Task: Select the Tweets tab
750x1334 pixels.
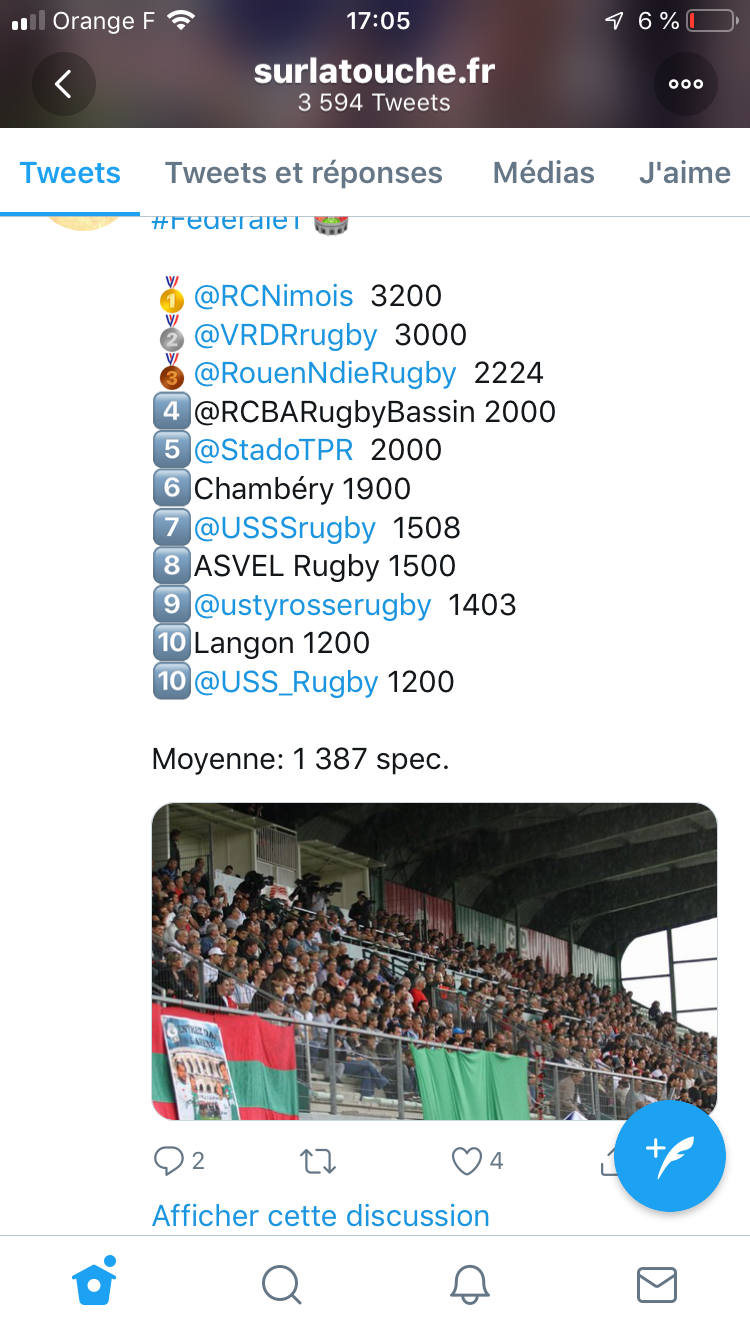Action: pyautogui.click(x=70, y=173)
